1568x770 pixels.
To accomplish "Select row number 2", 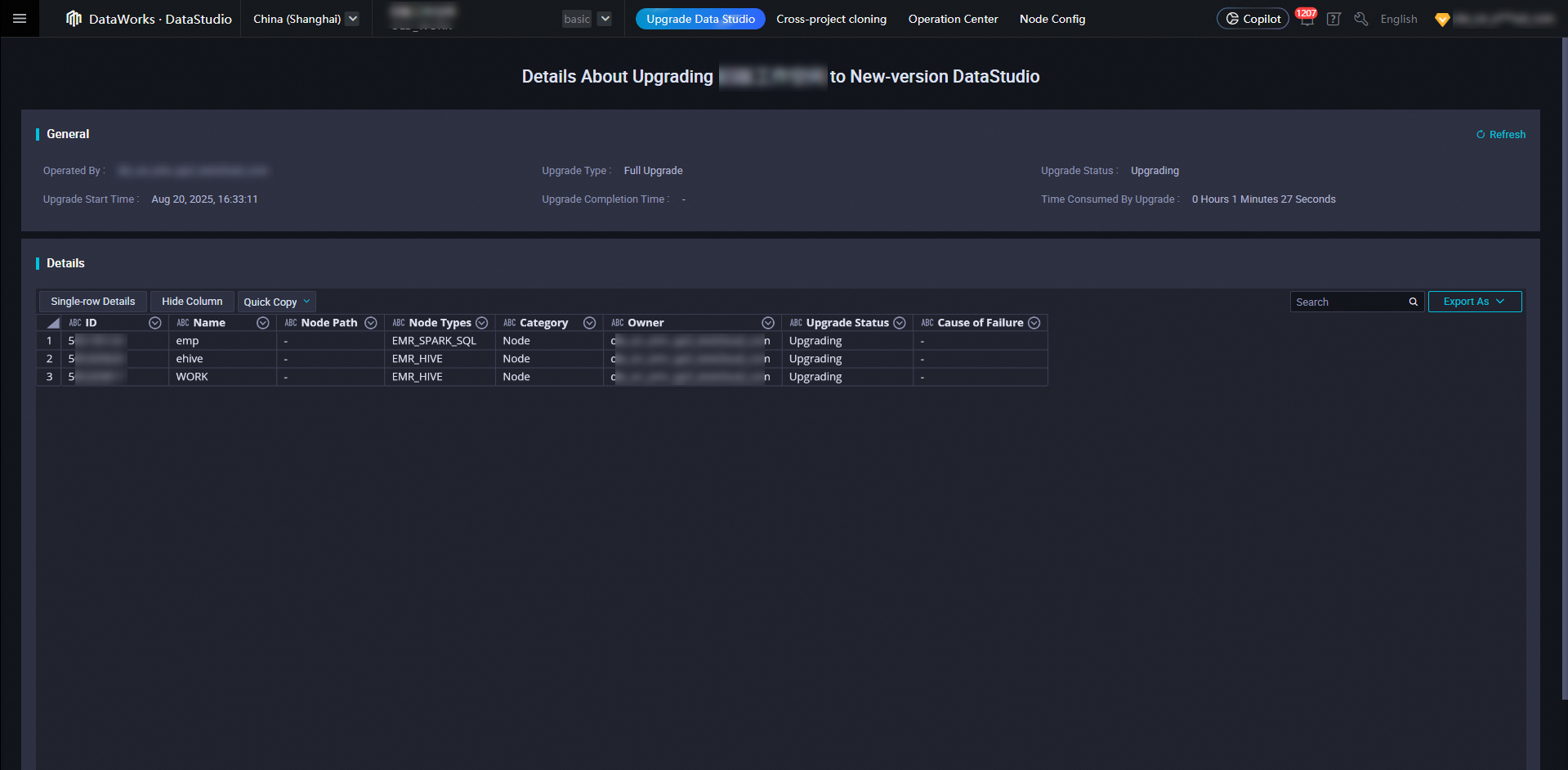I will click(x=49, y=359).
